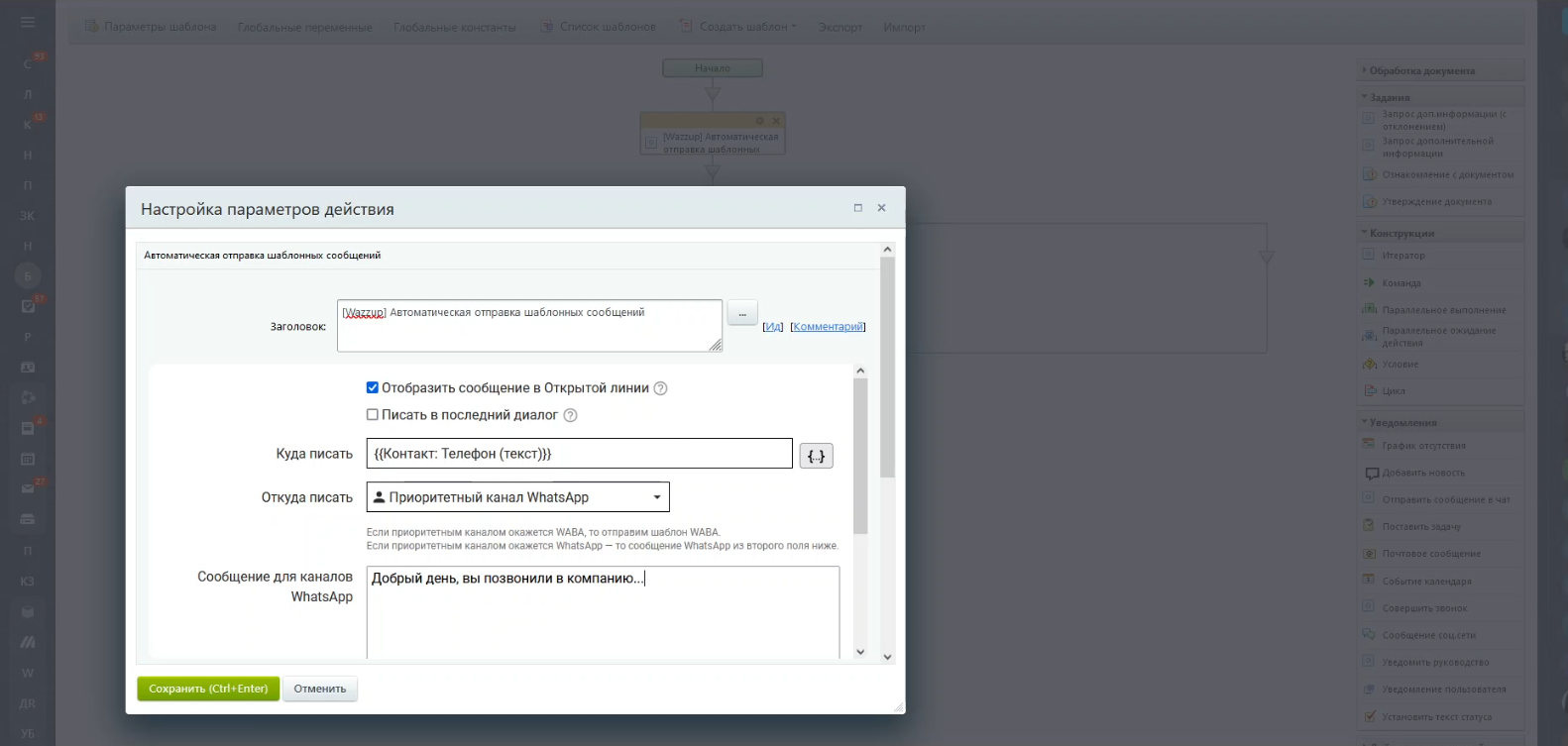The height and width of the screenshot is (746, 1568).
Task: Click the Отменить button
Action: point(319,689)
